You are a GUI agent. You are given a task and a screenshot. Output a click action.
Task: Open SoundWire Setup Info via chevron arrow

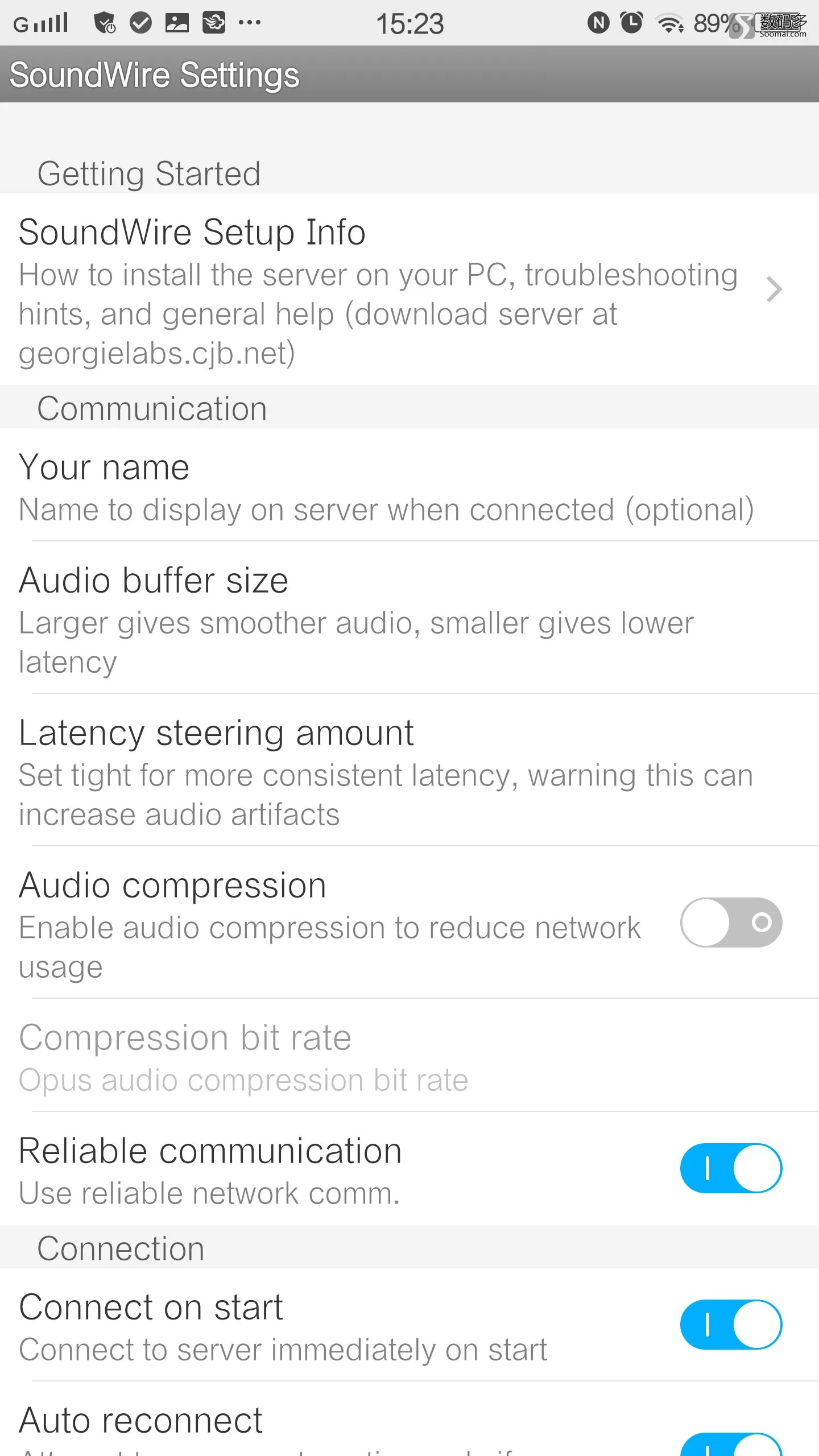click(774, 289)
